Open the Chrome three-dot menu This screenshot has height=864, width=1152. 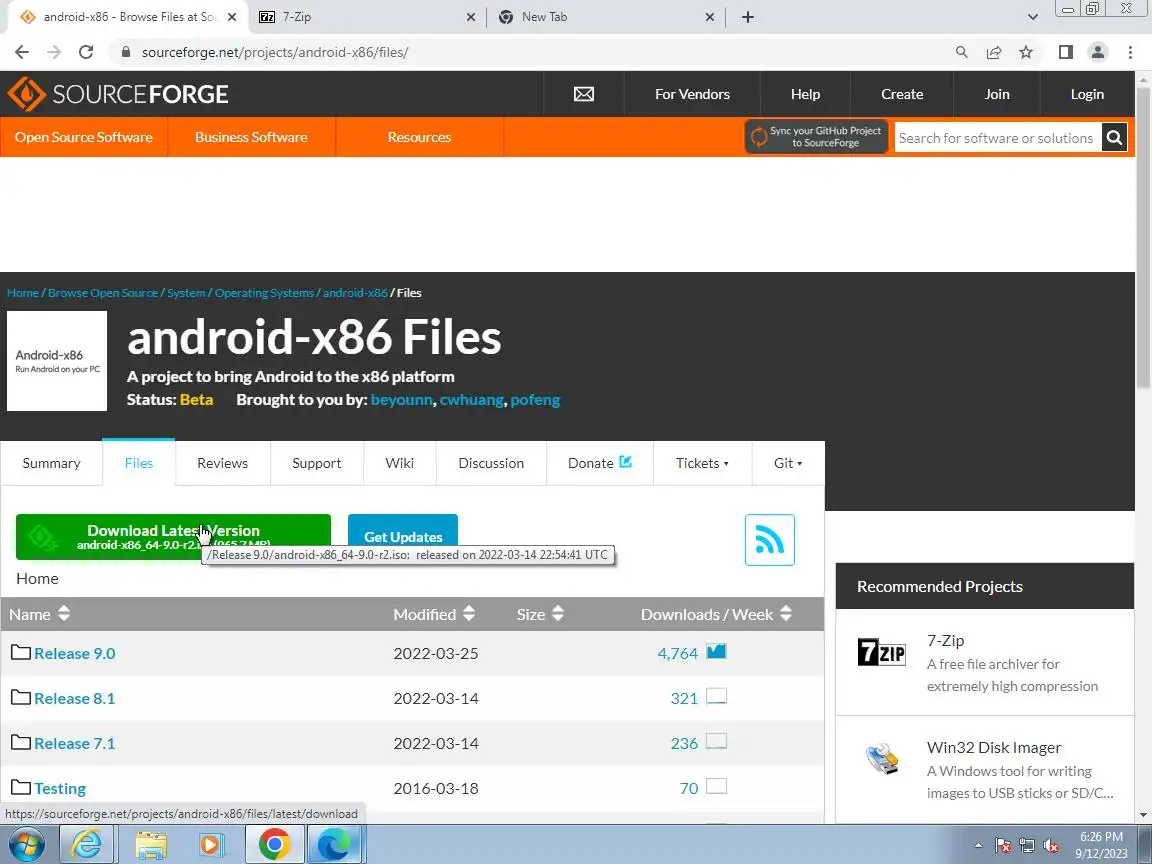pos(1130,52)
